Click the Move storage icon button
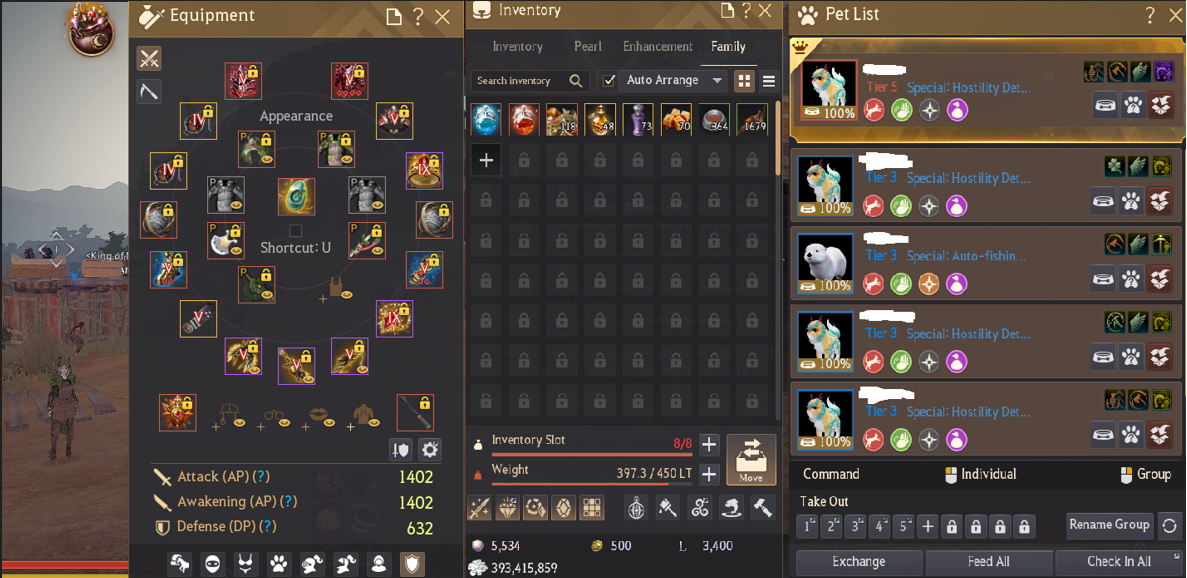Viewport: 1187px width, 578px height. [751, 460]
